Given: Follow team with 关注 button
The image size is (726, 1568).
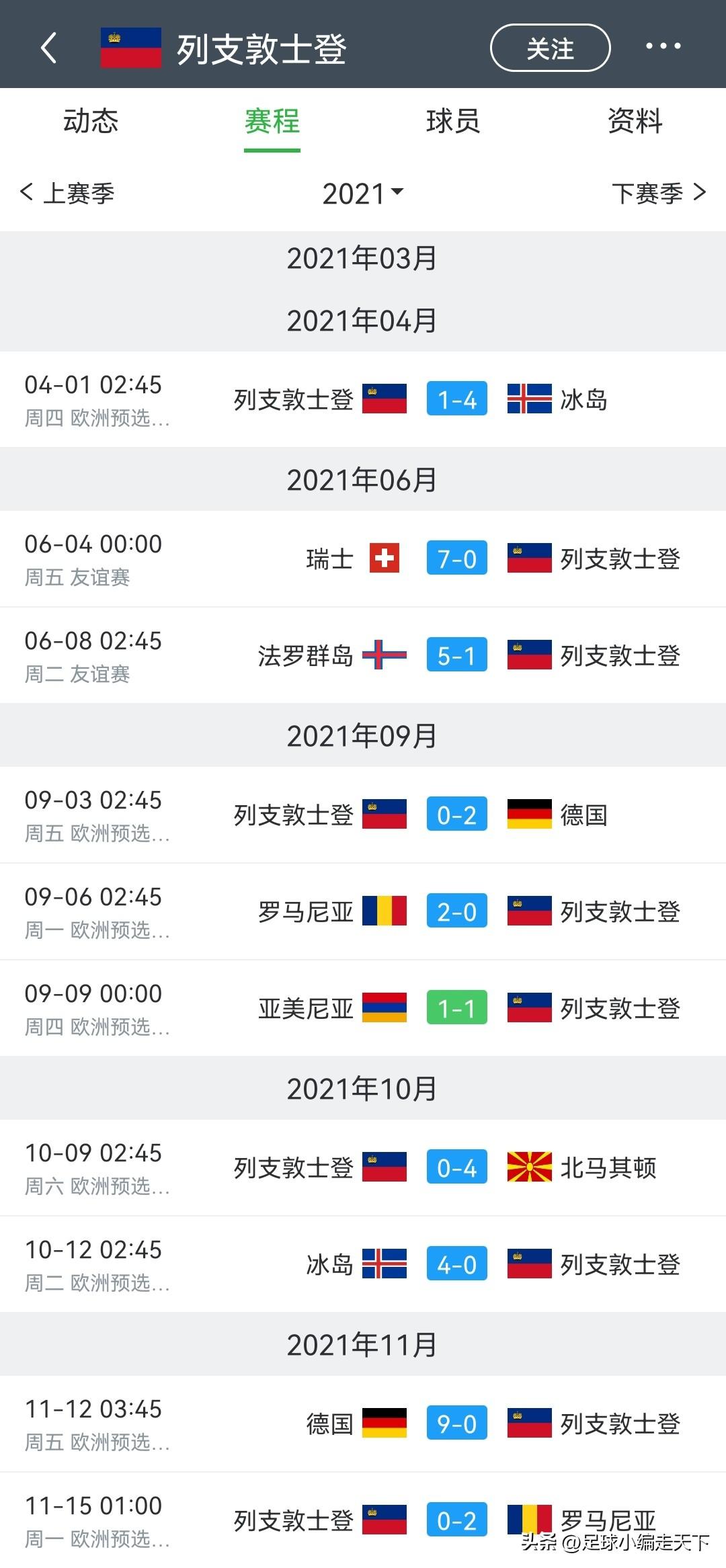Looking at the screenshot, I should click(x=550, y=48).
